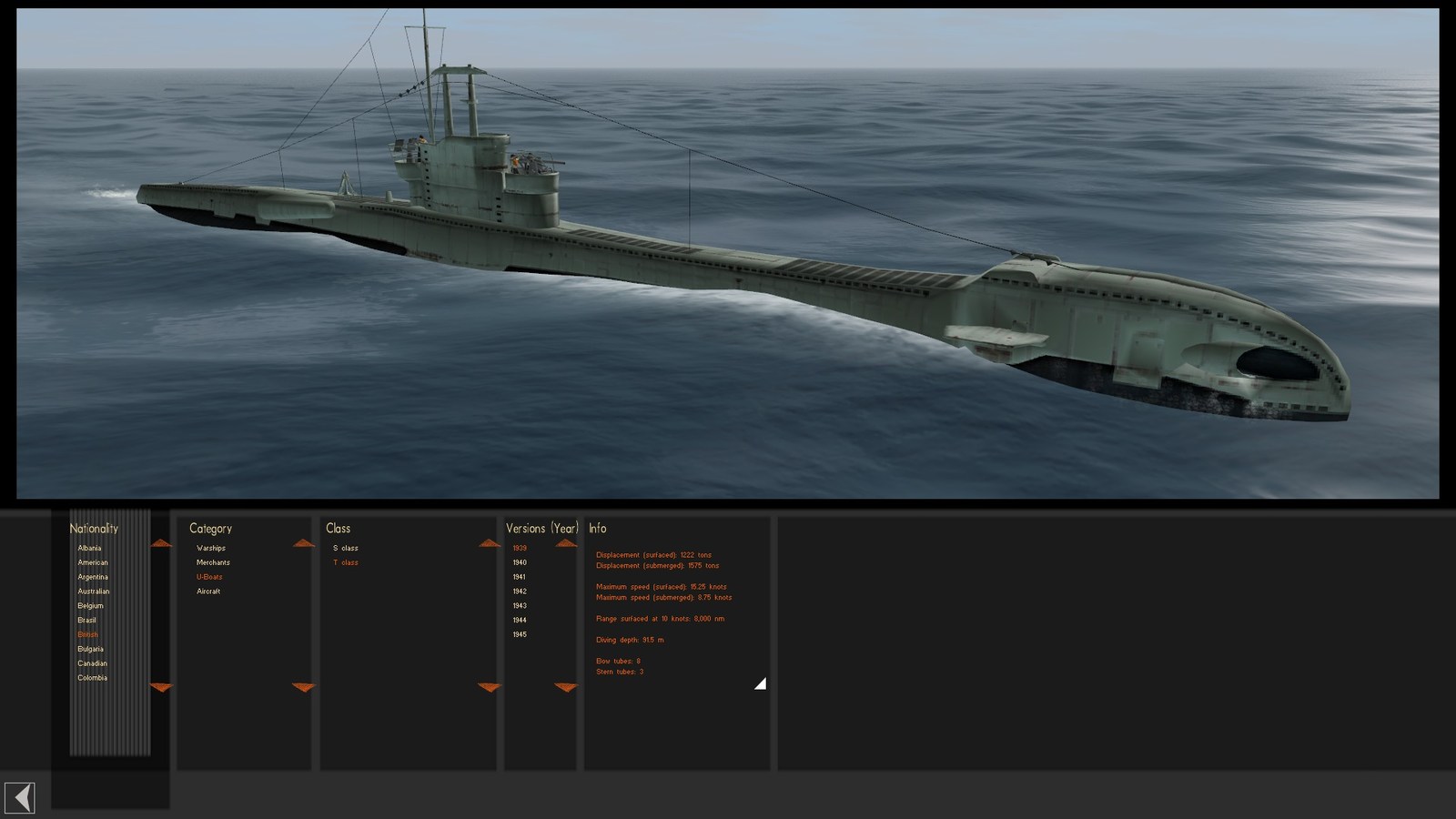Select Bulgaria nationality

click(90, 649)
